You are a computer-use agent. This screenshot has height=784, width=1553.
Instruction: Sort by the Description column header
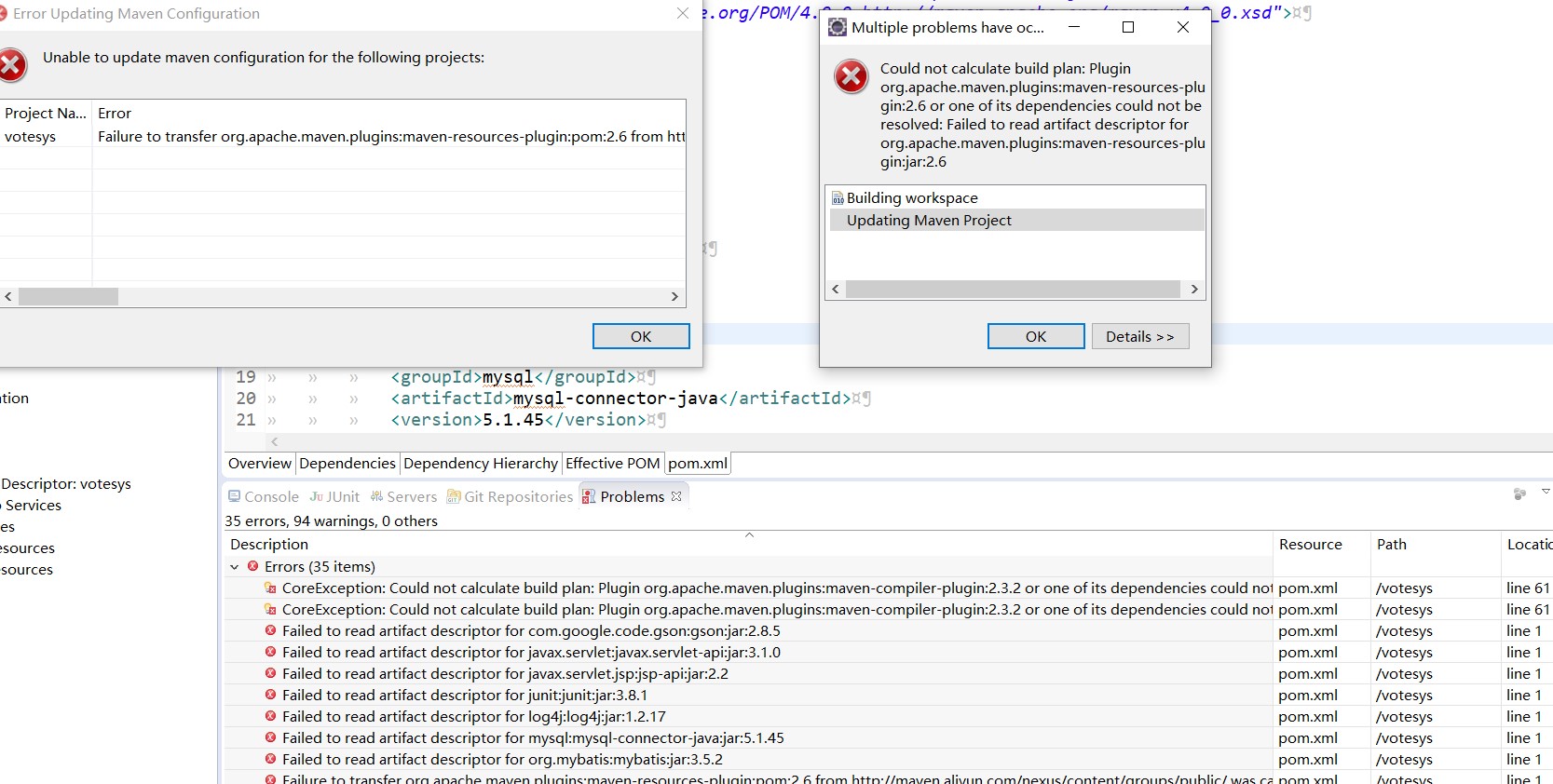click(x=749, y=544)
